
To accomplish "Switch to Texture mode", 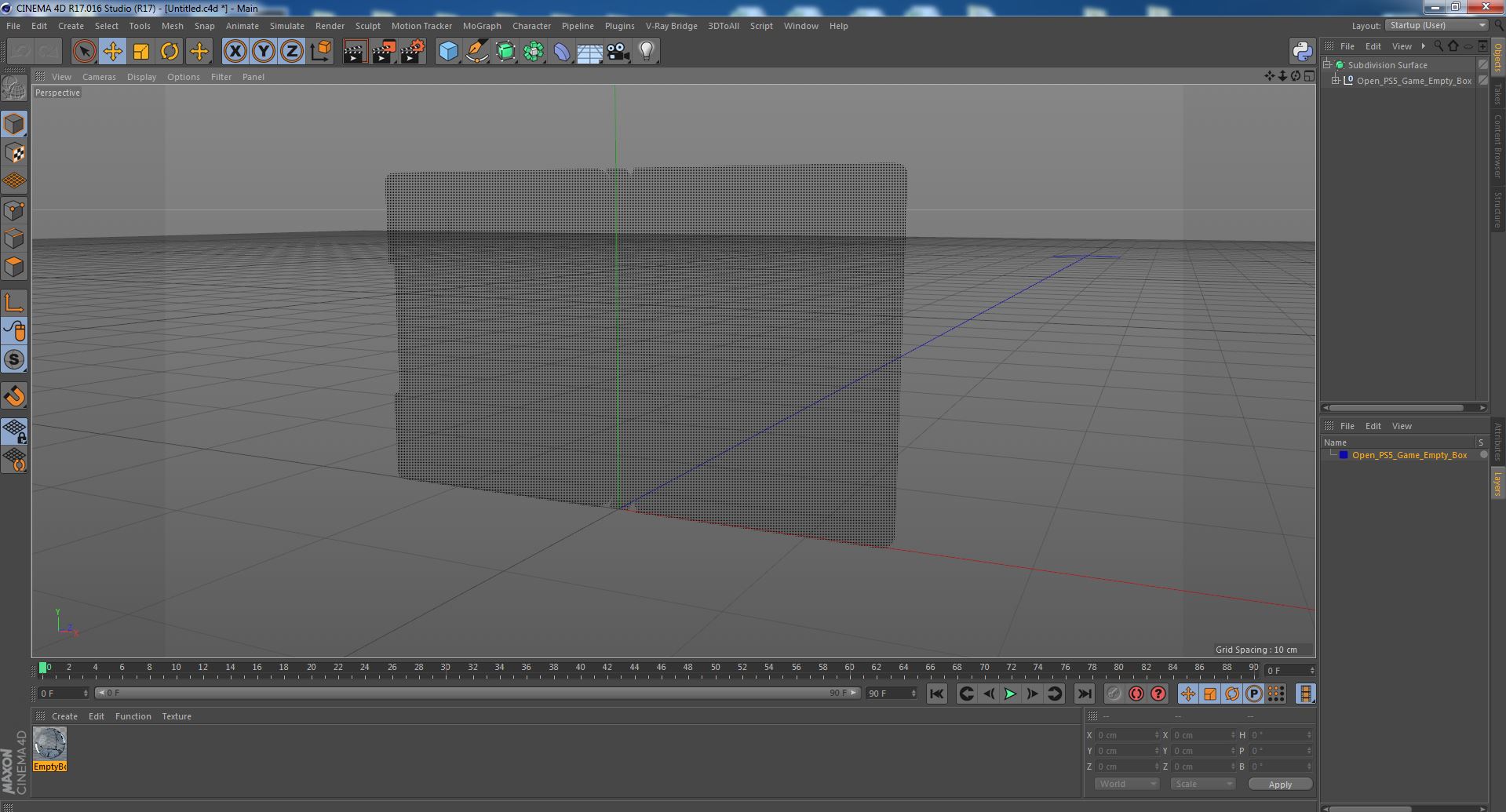I will coord(14,153).
